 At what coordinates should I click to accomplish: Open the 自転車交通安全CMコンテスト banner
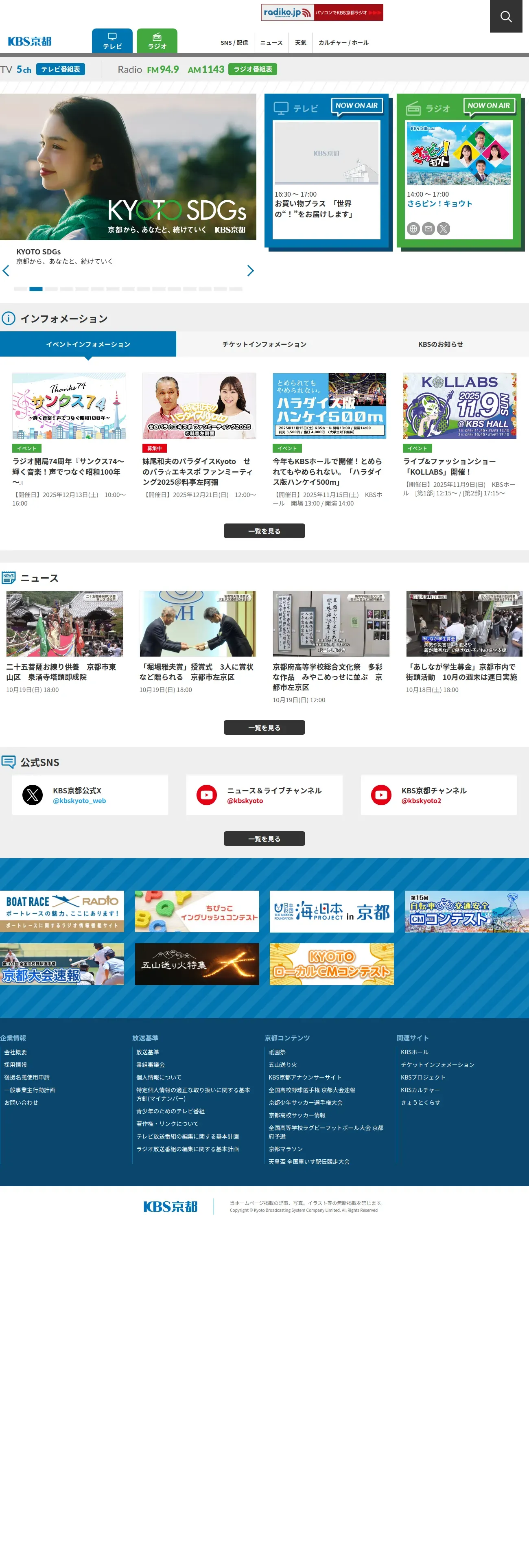(x=467, y=912)
